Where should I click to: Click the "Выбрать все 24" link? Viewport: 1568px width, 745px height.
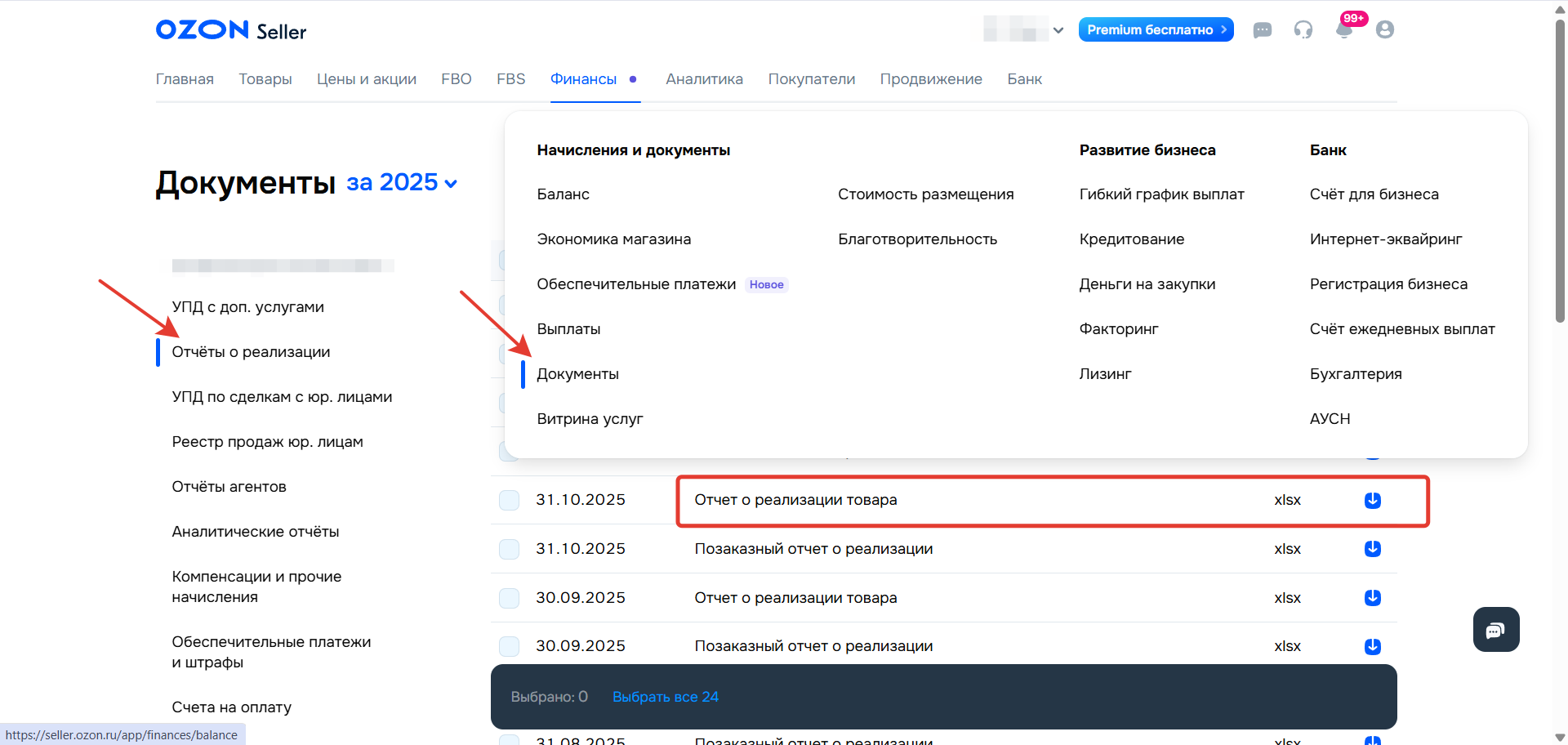click(x=666, y=697)
